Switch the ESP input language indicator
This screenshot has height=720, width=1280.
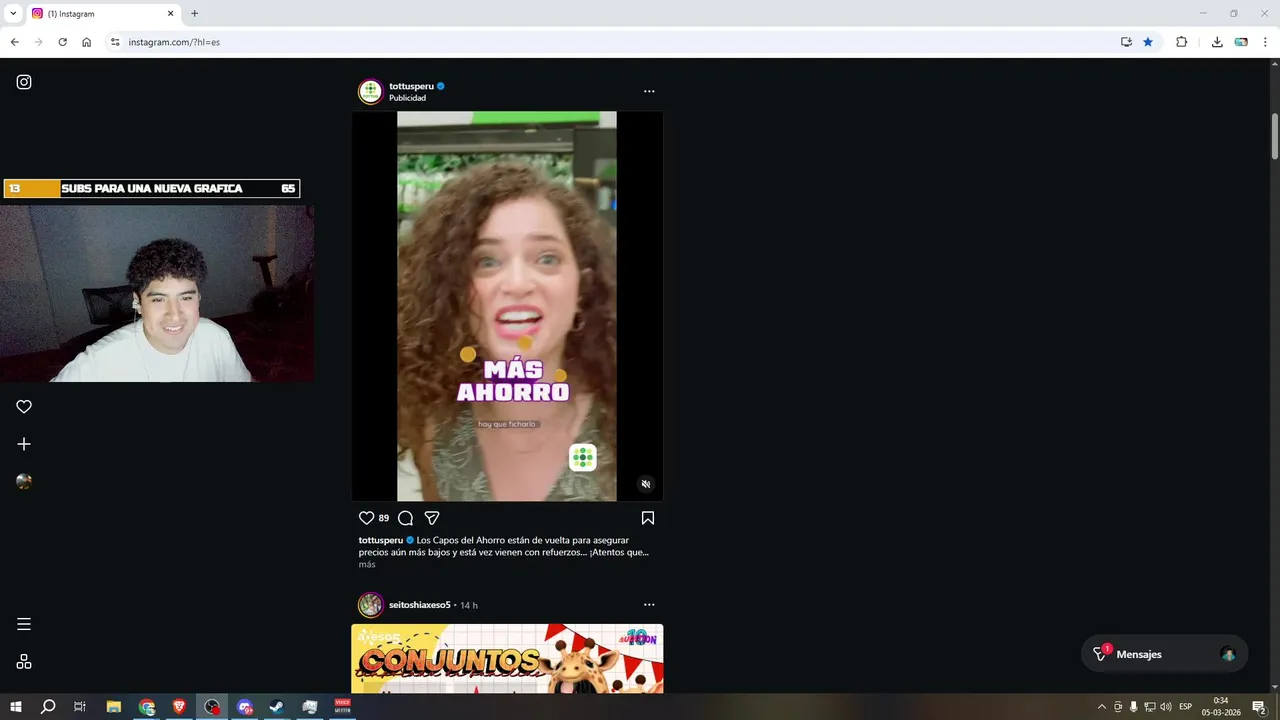(x=1186, y=707)
